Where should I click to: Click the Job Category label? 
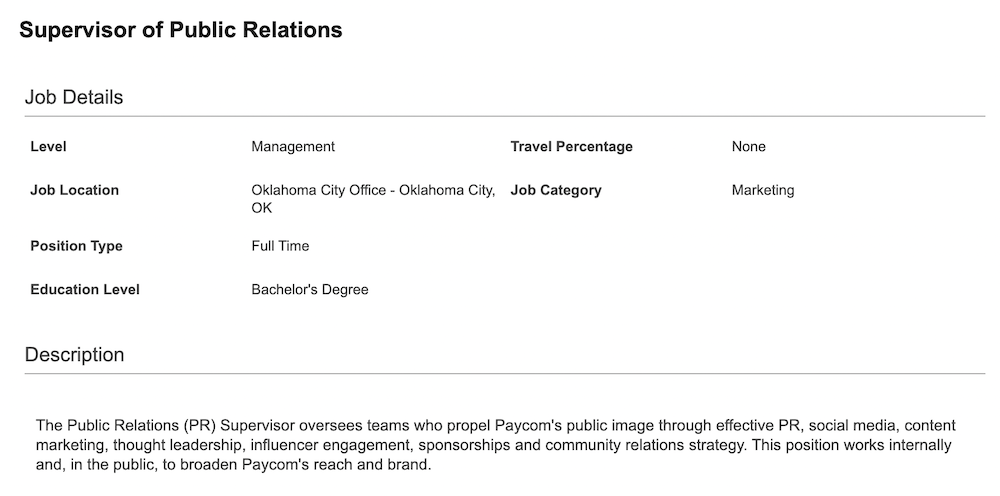tap(556, 190)
